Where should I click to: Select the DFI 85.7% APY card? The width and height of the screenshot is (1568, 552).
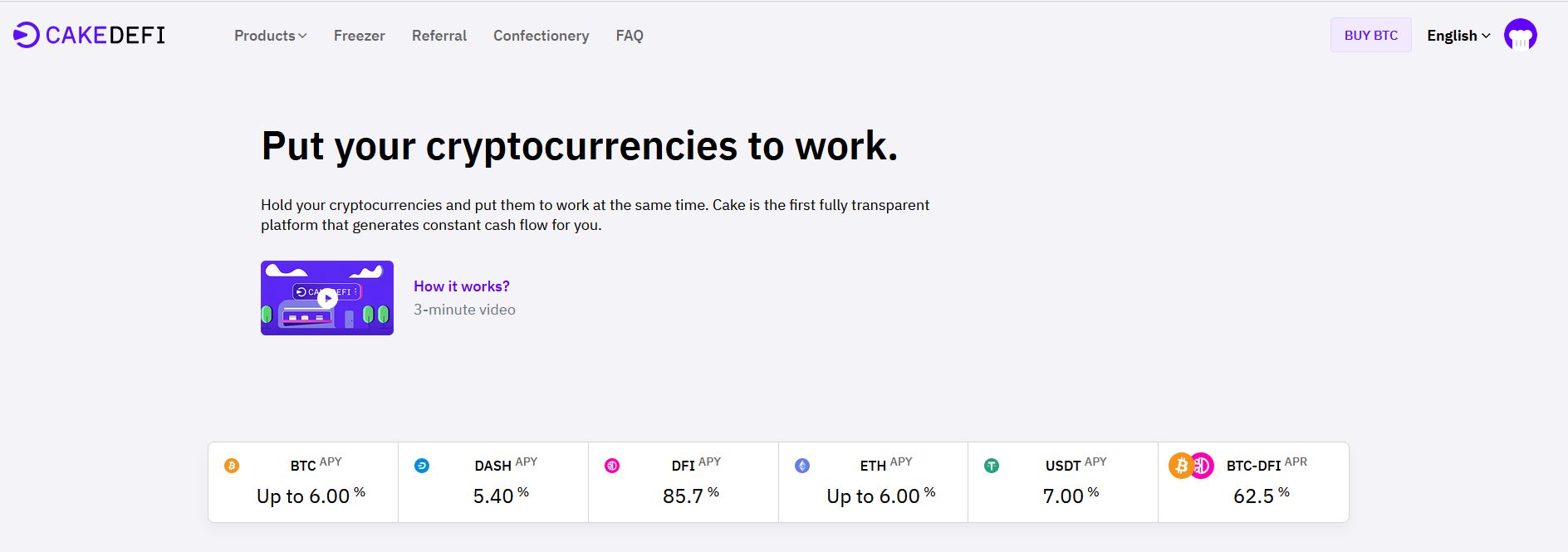(x=684, y=482)
